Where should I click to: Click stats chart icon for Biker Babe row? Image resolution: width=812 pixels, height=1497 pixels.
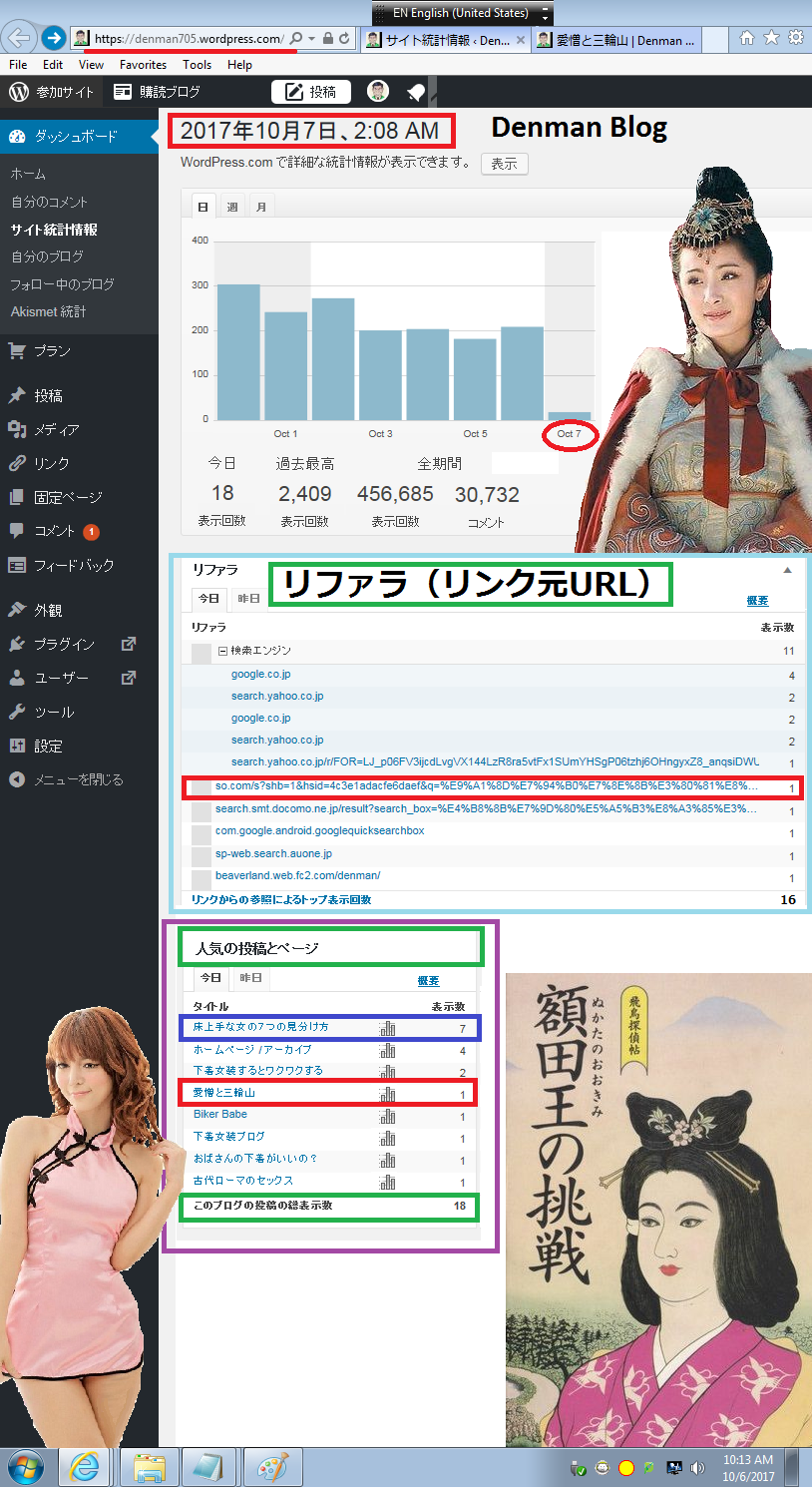point(387,1116)
